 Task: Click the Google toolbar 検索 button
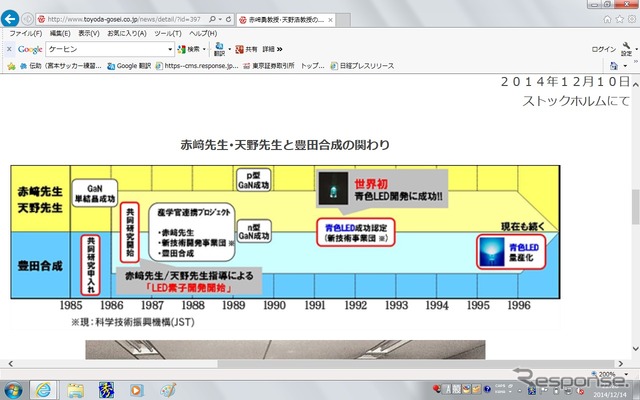point(189,49)
